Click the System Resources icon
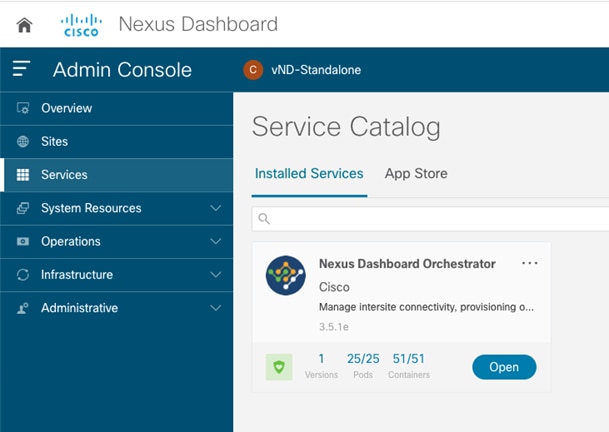This screenshot has height=432, width=609. [x=23, y=208]
